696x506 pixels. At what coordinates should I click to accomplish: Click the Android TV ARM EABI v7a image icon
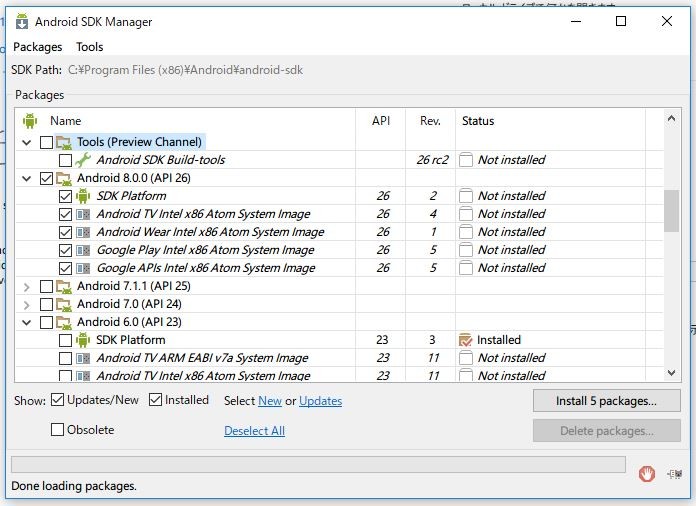(x=83, y=358)
